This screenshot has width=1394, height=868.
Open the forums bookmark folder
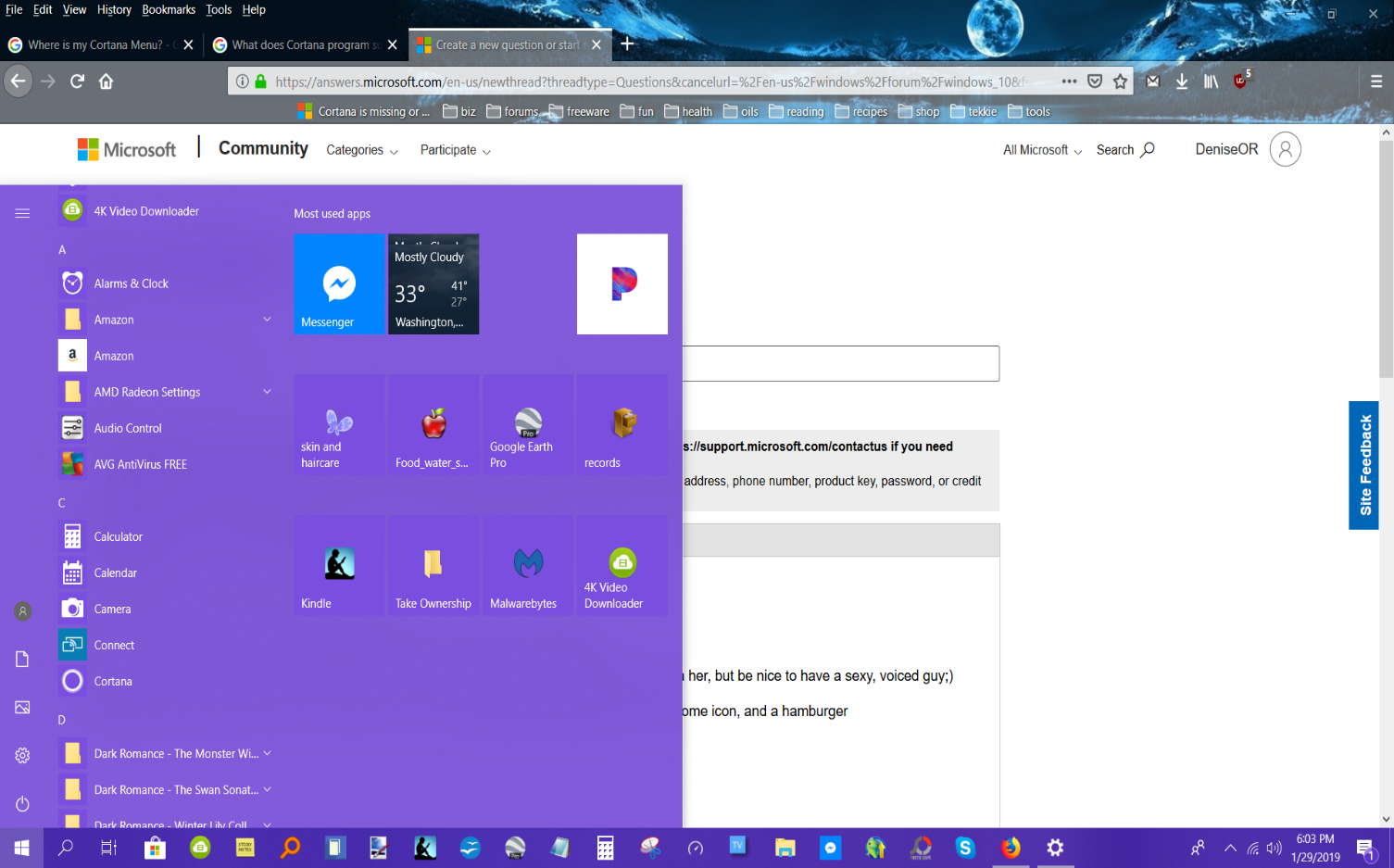coord(512,112)
